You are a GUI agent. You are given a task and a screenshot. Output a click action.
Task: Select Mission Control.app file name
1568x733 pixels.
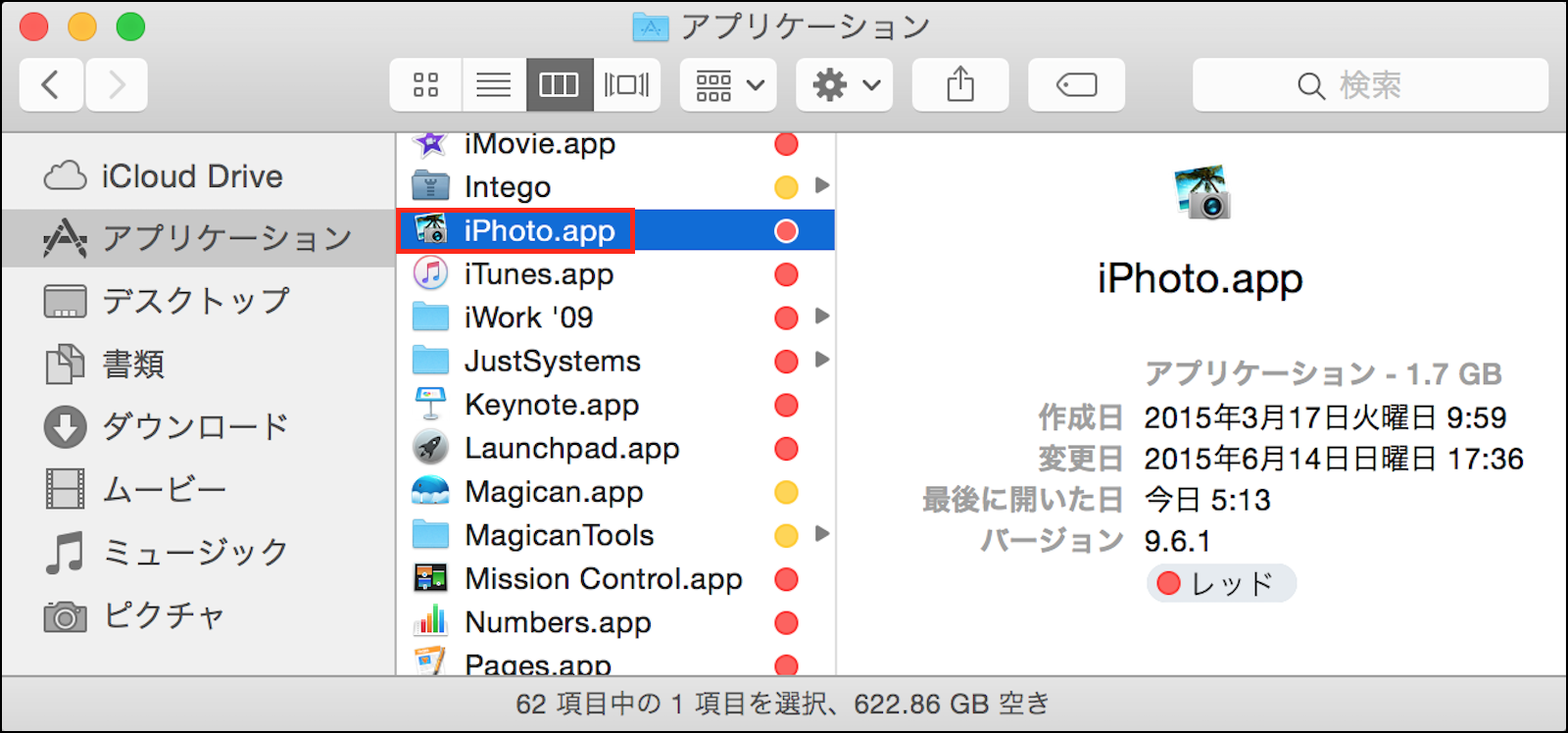tap(604, 579)
